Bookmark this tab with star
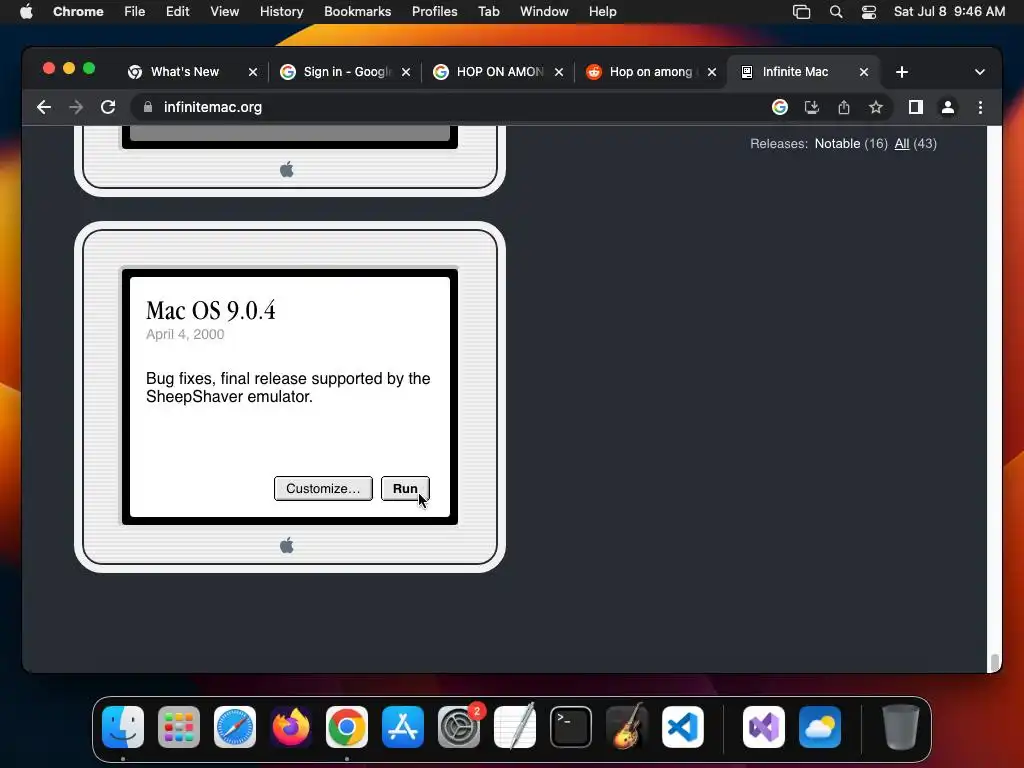1024x768 pixels. pos(876,107)
